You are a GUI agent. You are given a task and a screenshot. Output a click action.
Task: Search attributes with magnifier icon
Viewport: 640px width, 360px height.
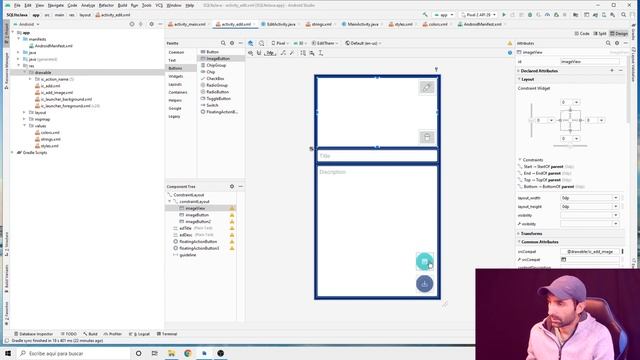(608, 43)
